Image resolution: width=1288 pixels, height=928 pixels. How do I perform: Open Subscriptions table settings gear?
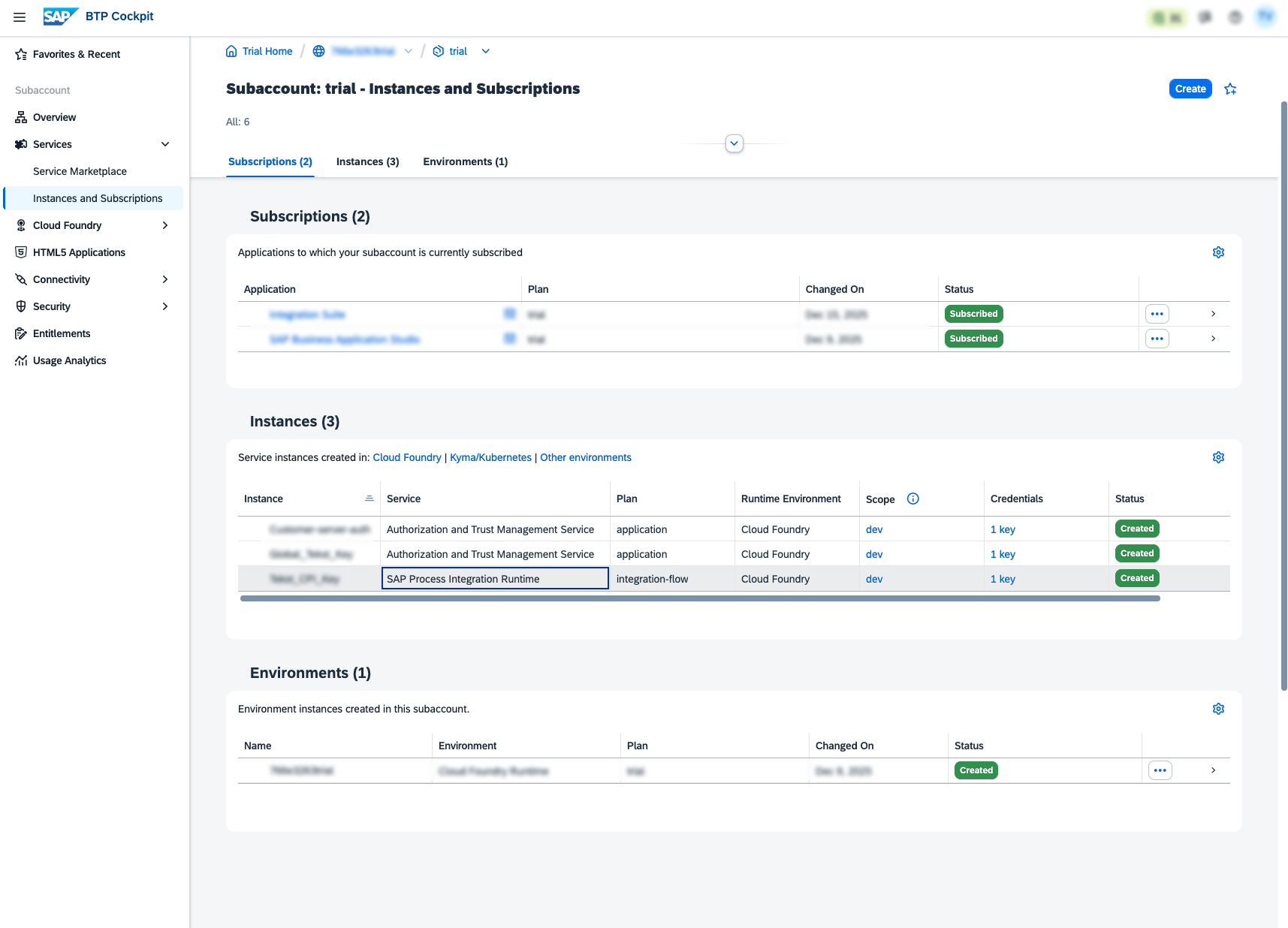point(1218,252)
